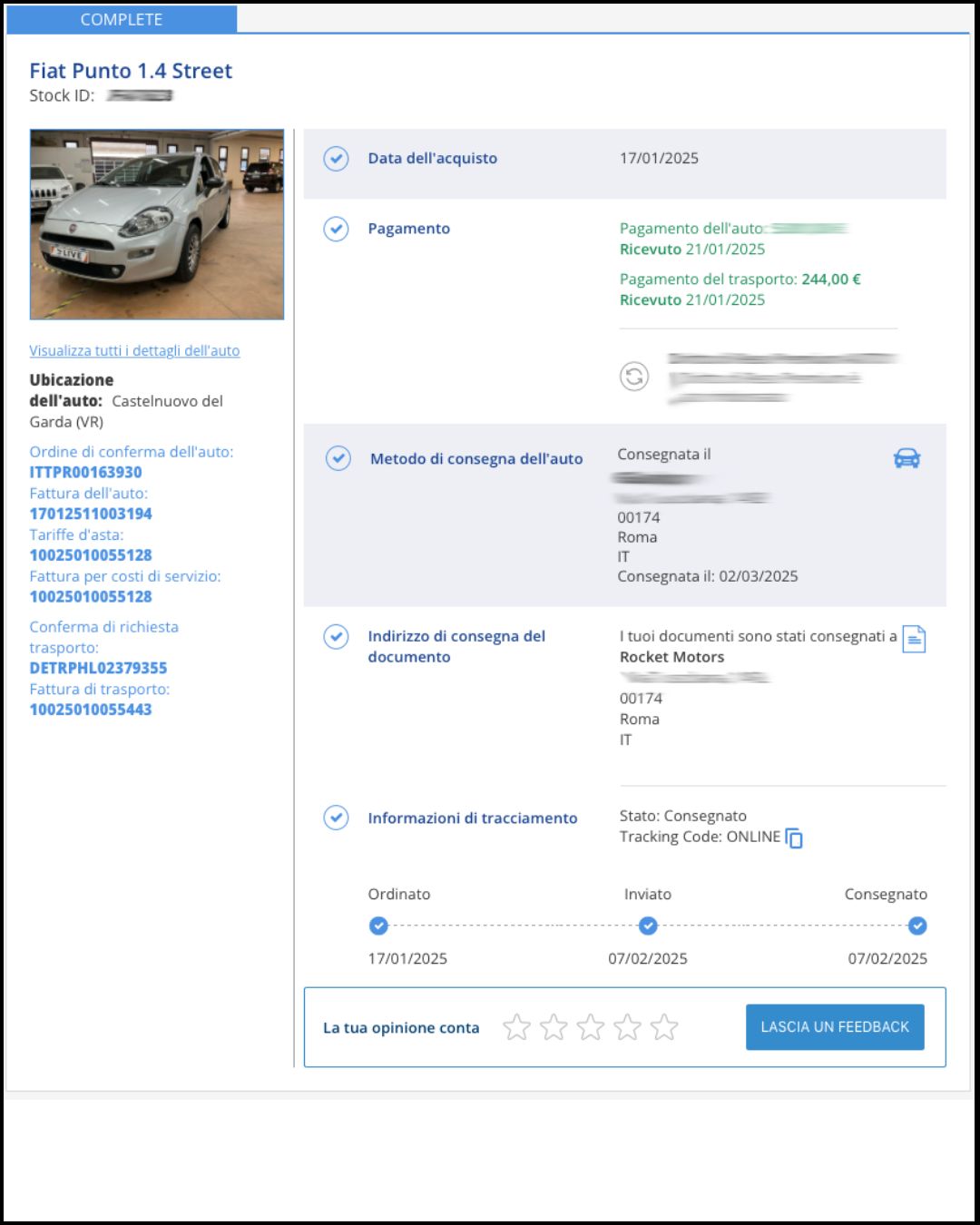
Task: Click the second feedback star
Action: [554, 1027]
